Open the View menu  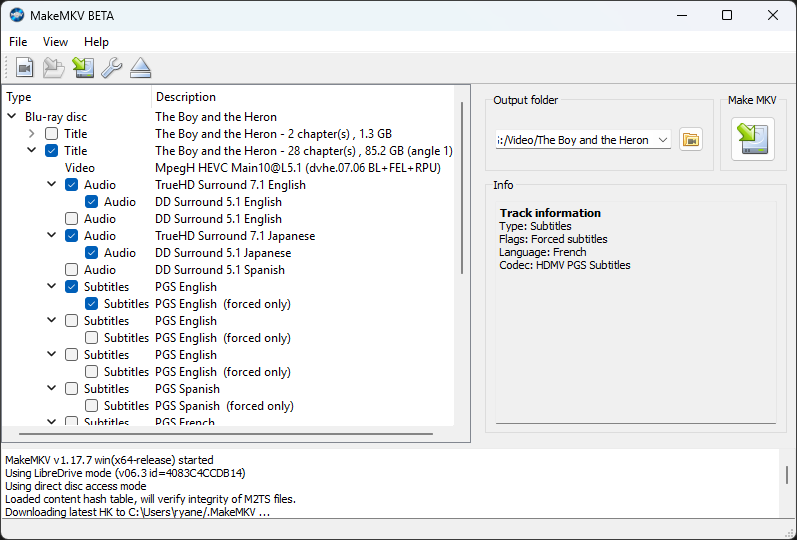[55, 42]
